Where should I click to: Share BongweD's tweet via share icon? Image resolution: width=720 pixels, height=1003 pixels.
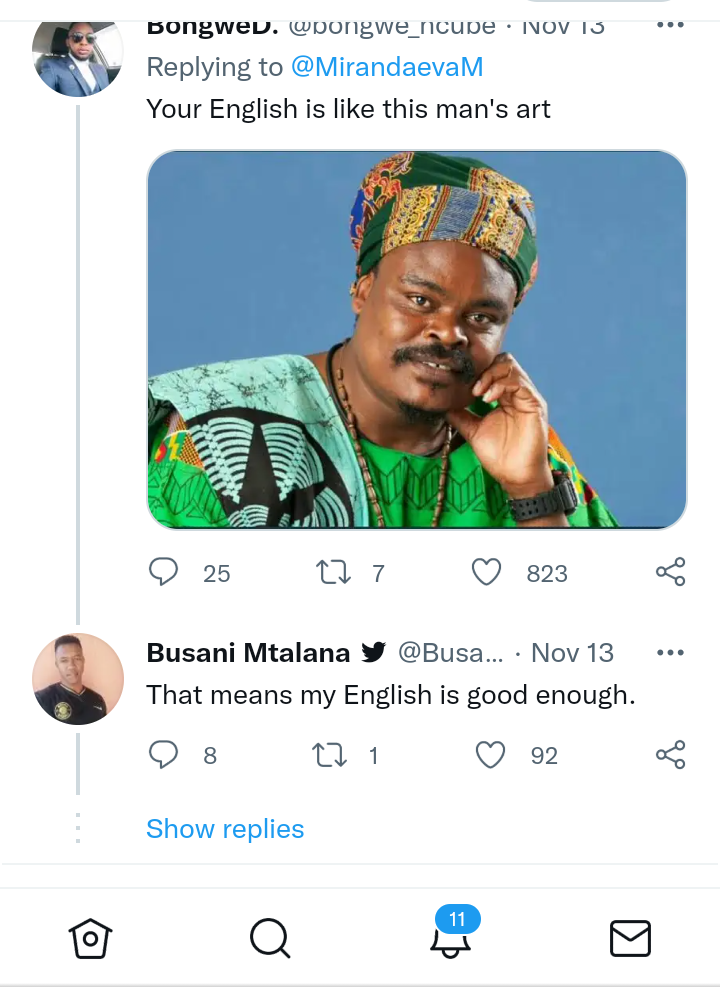click(x=670, y=572)
